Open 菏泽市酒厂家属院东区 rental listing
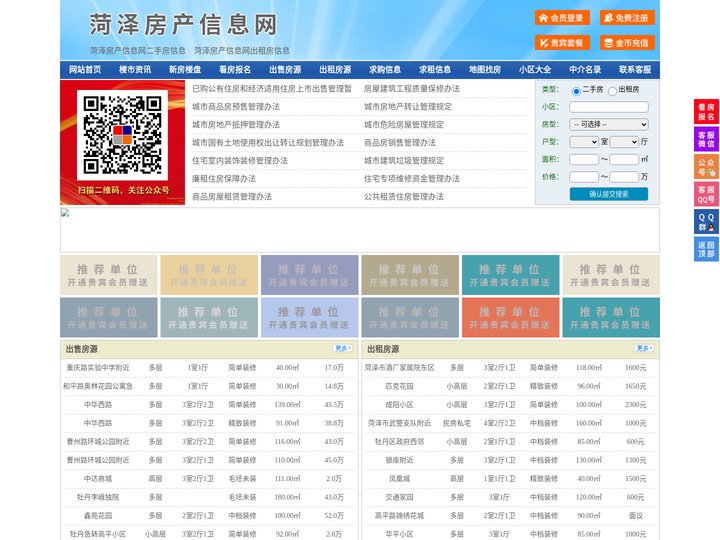The width and height of the screenshot is (720, 540). [399, 368]
